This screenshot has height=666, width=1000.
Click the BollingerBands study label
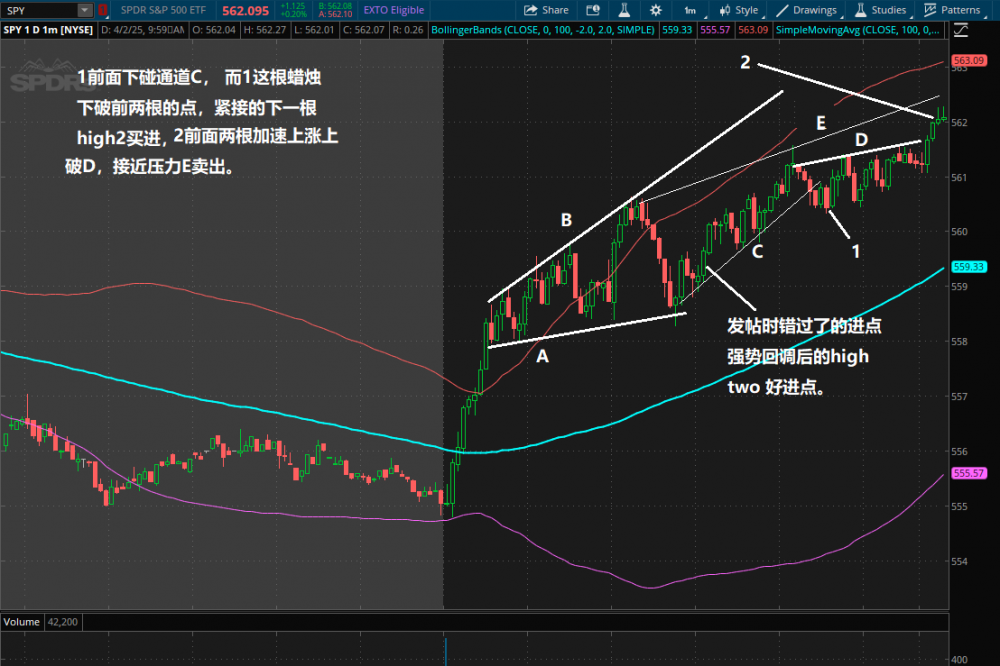[543, 30]
